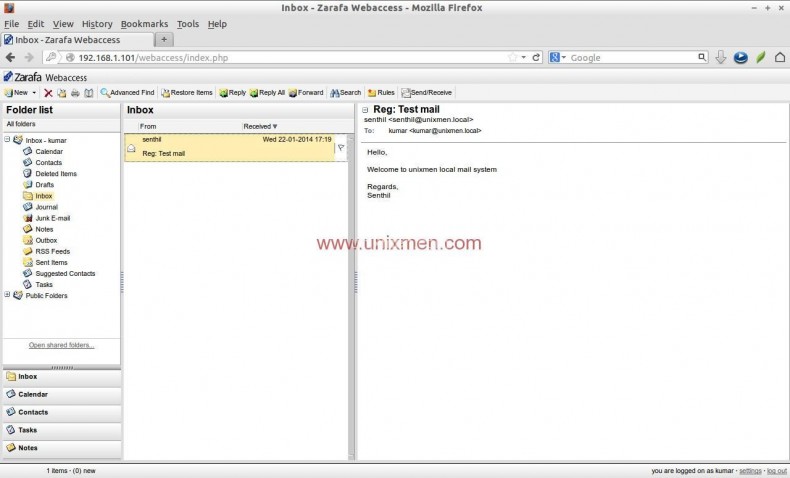Click the New item button

tap(16, 93)
